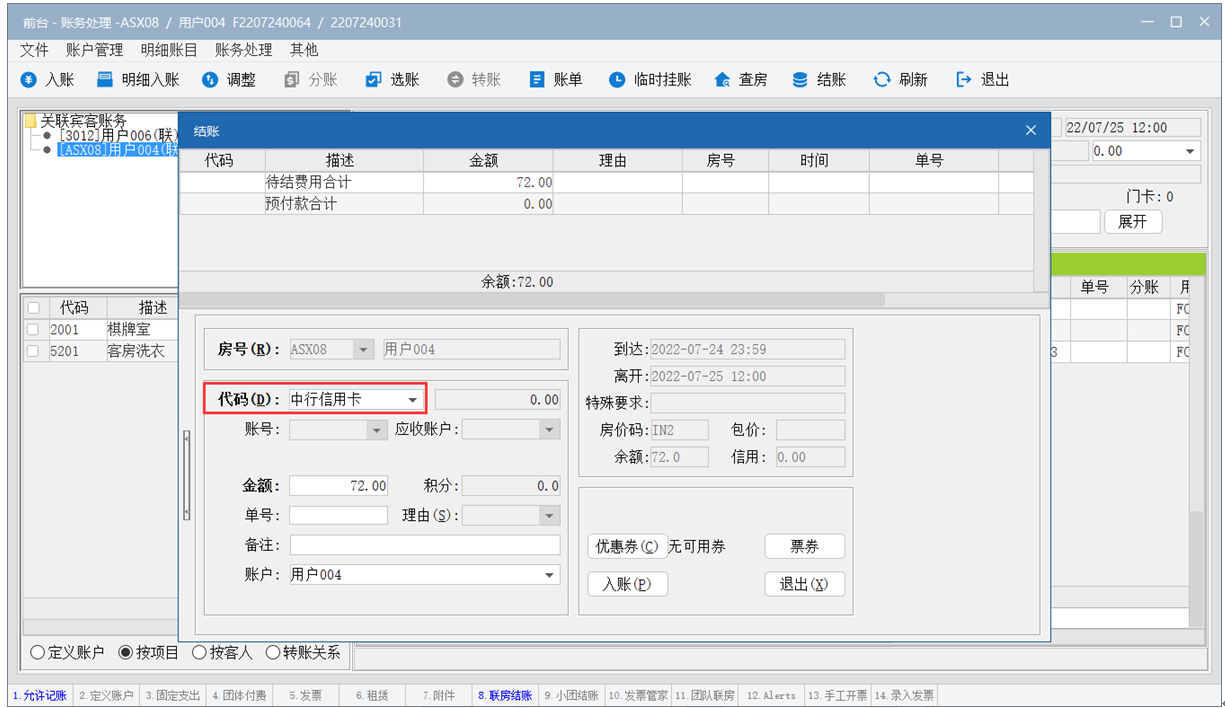1225x708 pixels.
Task: Click the horizontal scrollbar under 余额 table
Action: pos(530,300)
